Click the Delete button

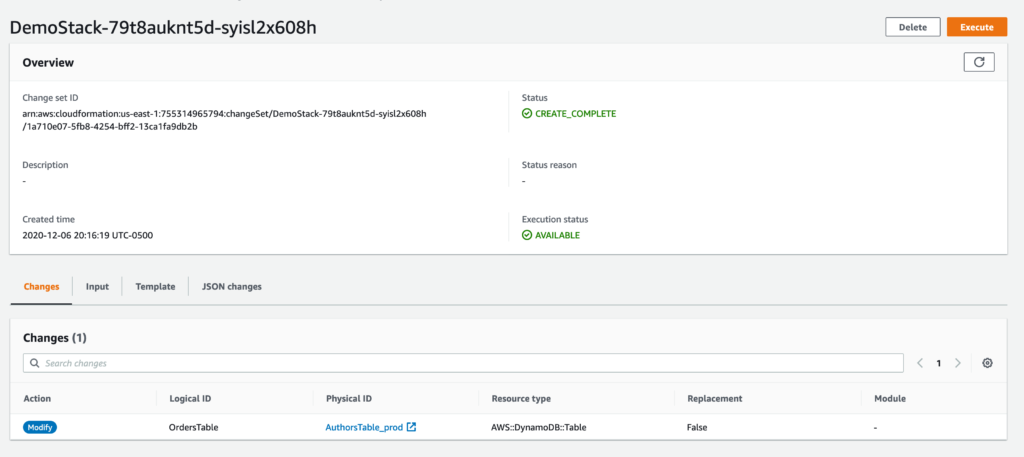pos(912,27)
